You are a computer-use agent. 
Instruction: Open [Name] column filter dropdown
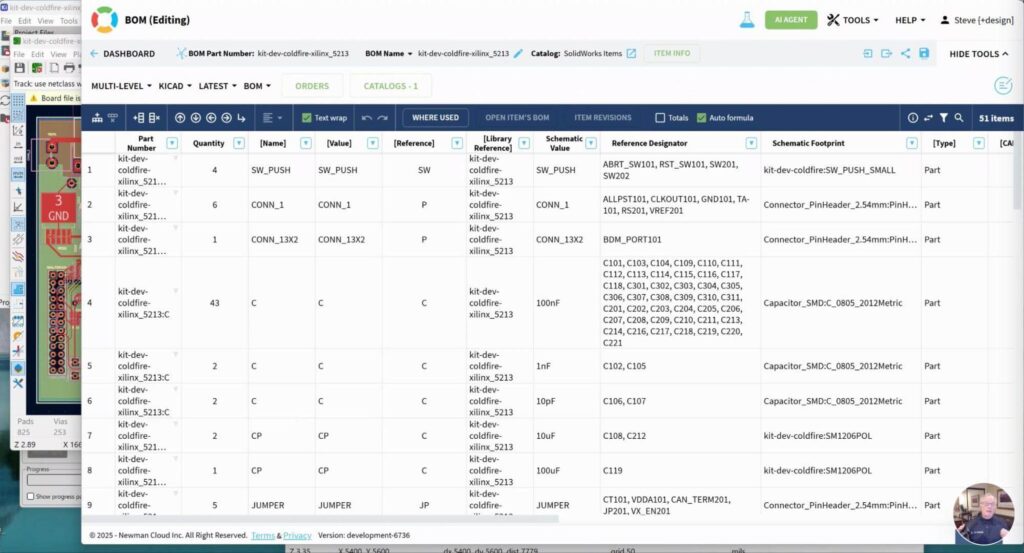(x=305, y=143)
